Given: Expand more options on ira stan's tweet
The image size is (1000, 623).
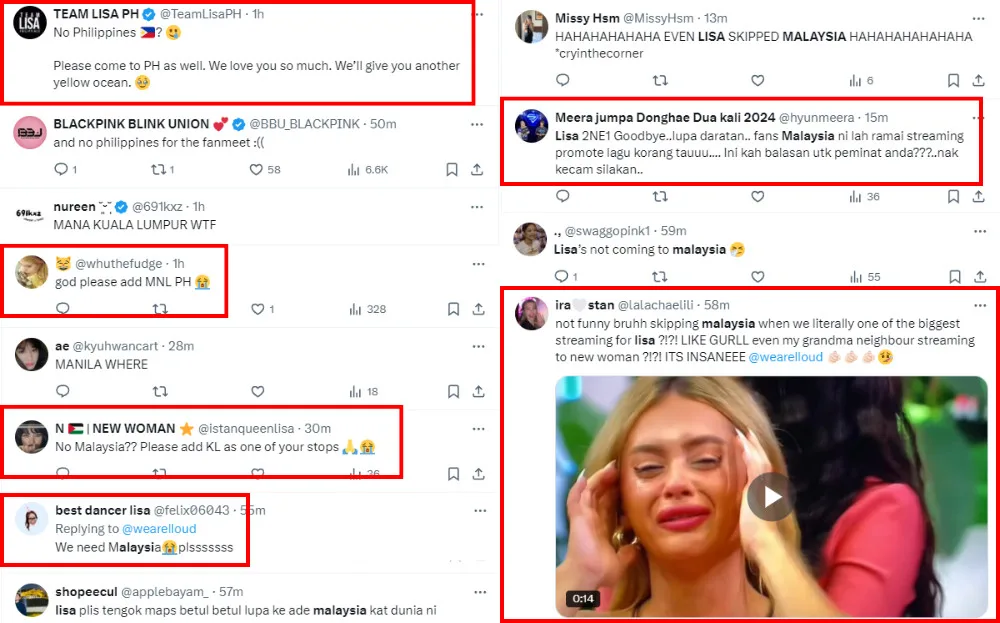Looking at the screenshot, I should (x=980, y=304).
